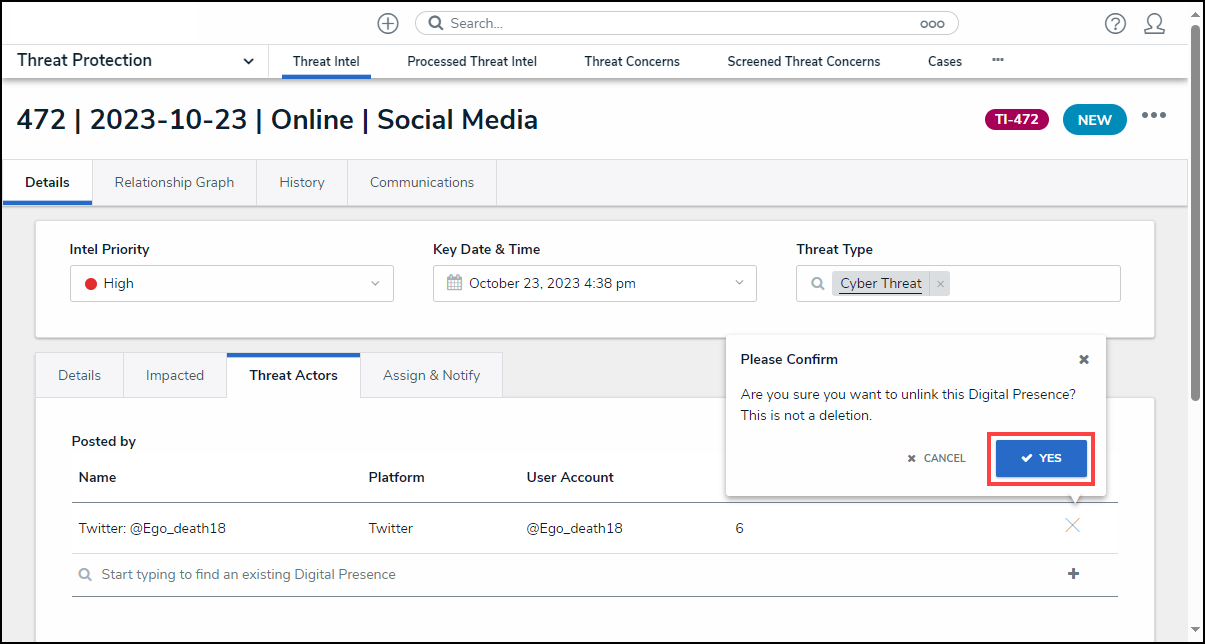Open the record's more actions ellipsis
Screen dimensions: 1205x644
[x=1154, y=116]
